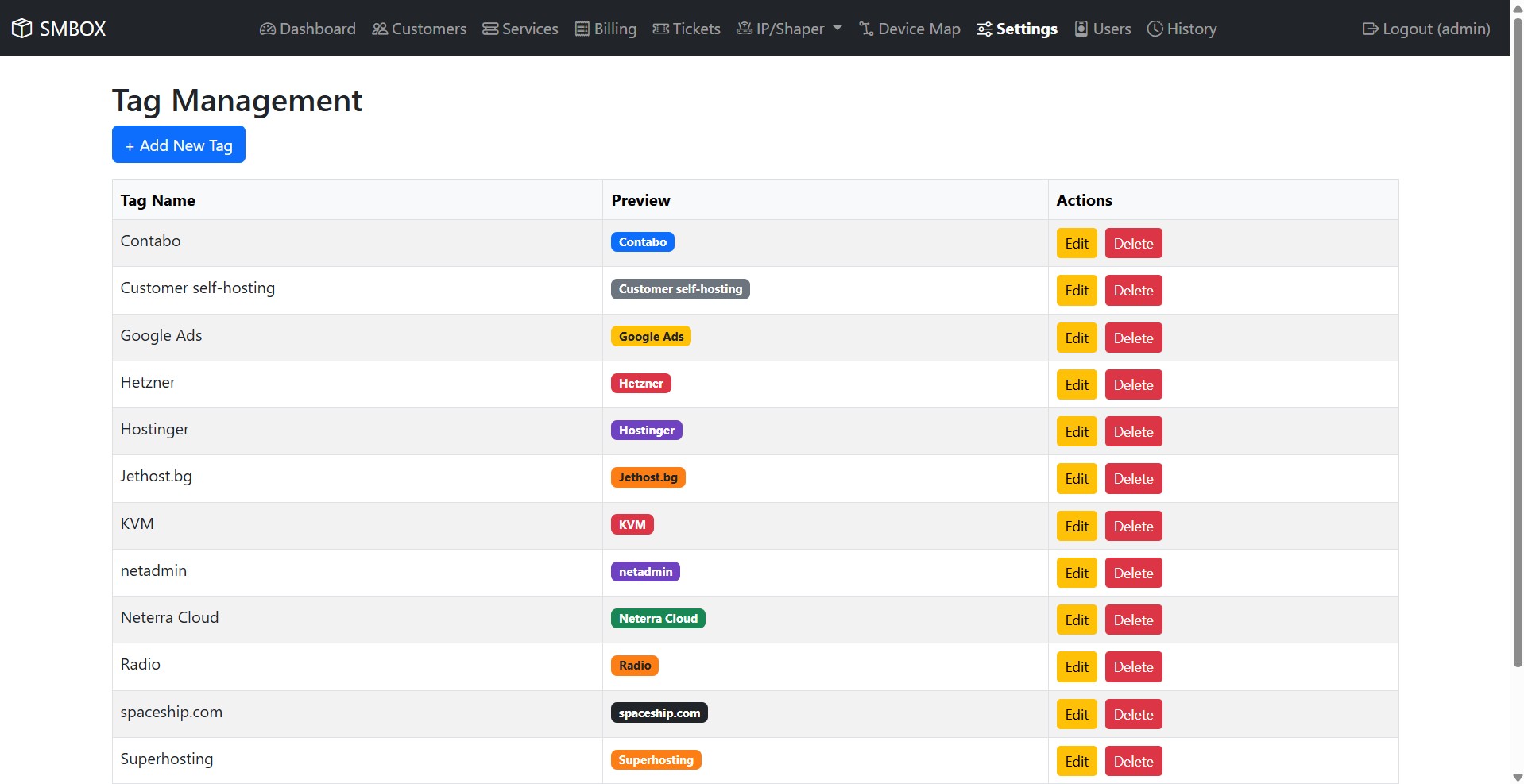Open the Dashboard page

[x=308, y=29]
